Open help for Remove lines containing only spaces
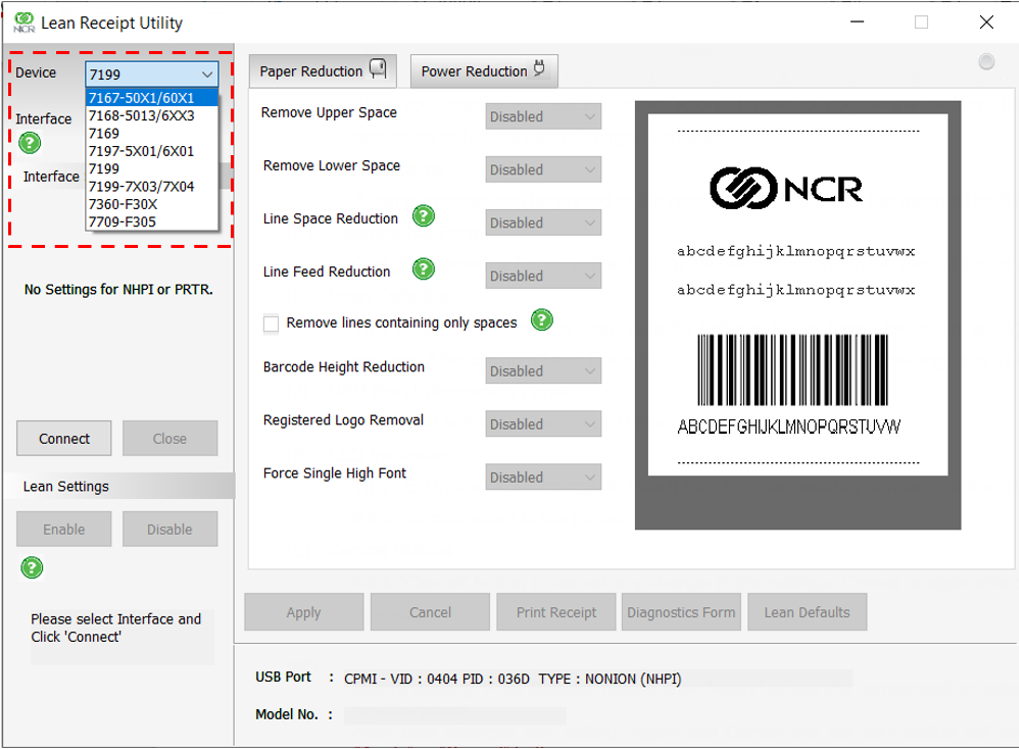This screenshot has width=1019, height=749. point(542,320)
